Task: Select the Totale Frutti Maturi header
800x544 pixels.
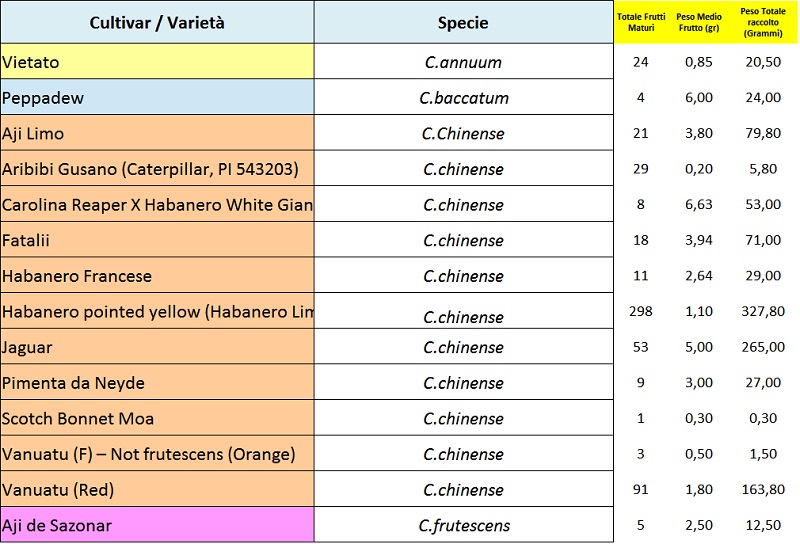Action: [641, 22]
